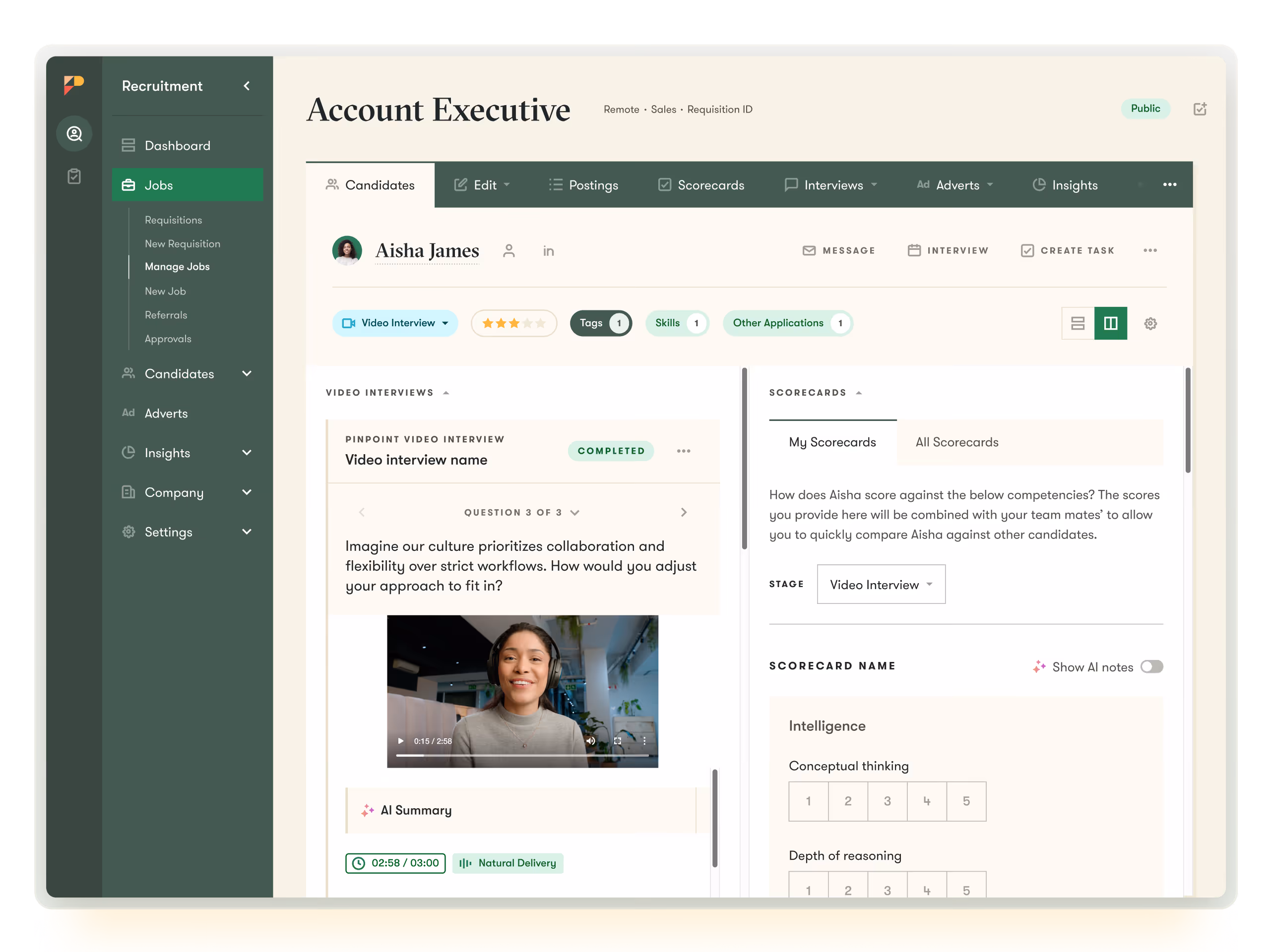This screenshot has height=952, width=1270.
Task: Click the Public status badge
Action: (x=1145, y=109)
